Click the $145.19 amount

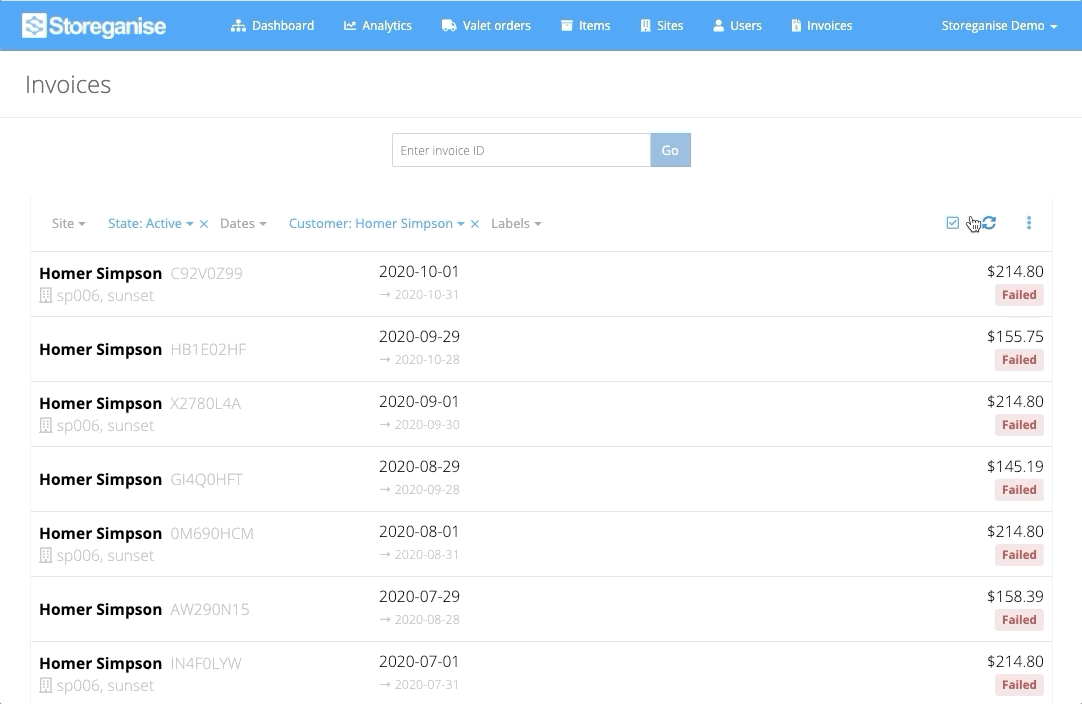1015,466
